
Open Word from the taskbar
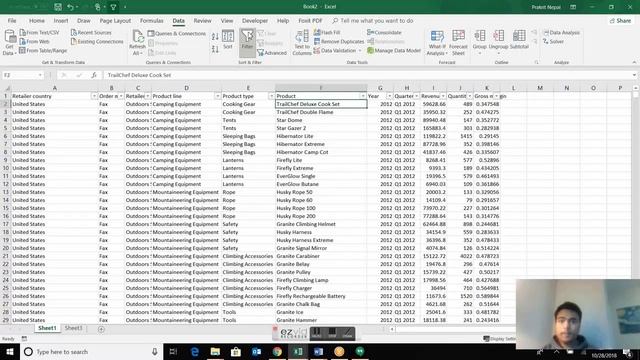(318, 351)
